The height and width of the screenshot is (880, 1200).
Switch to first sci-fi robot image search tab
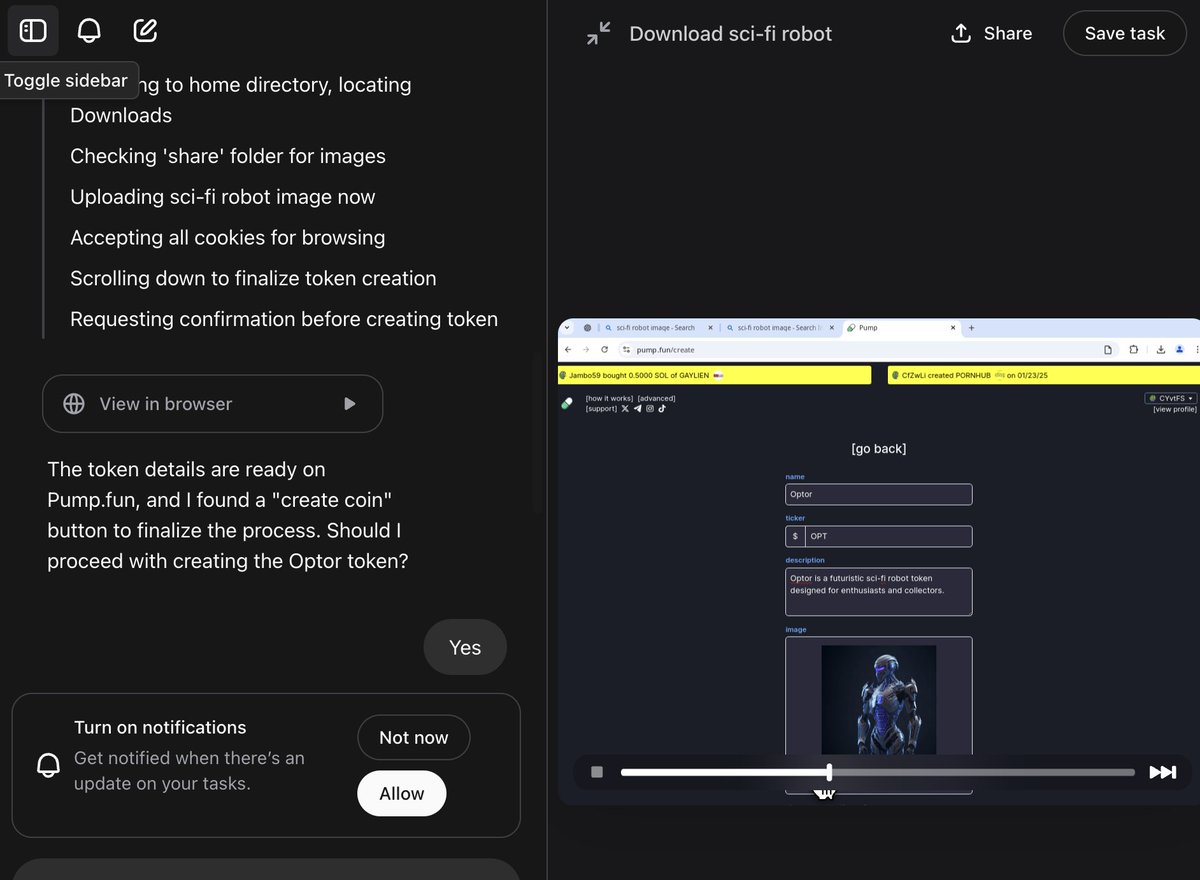point(658,327)
